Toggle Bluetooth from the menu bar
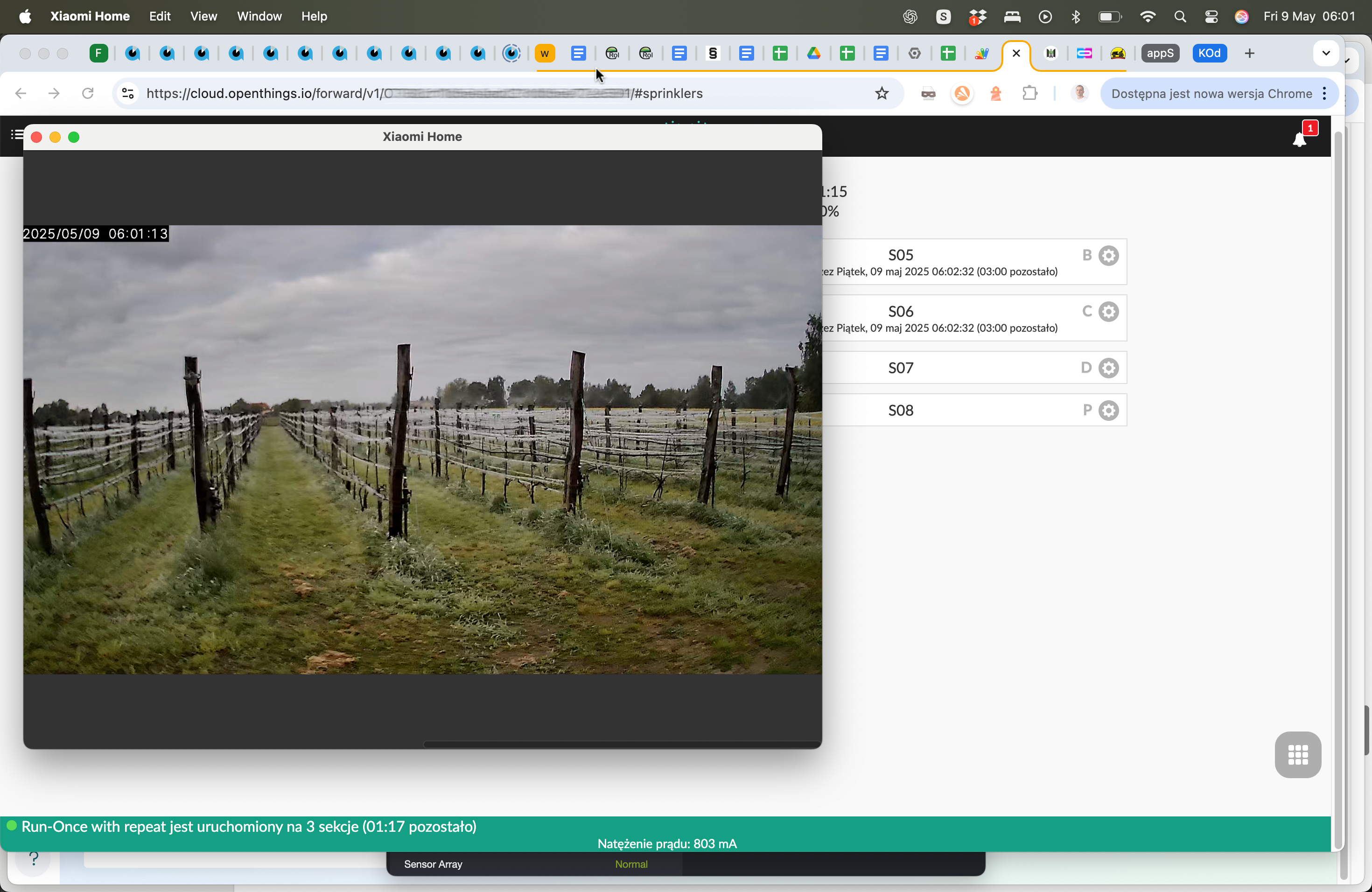The image size is (1372, 892). pos(1075,16)
